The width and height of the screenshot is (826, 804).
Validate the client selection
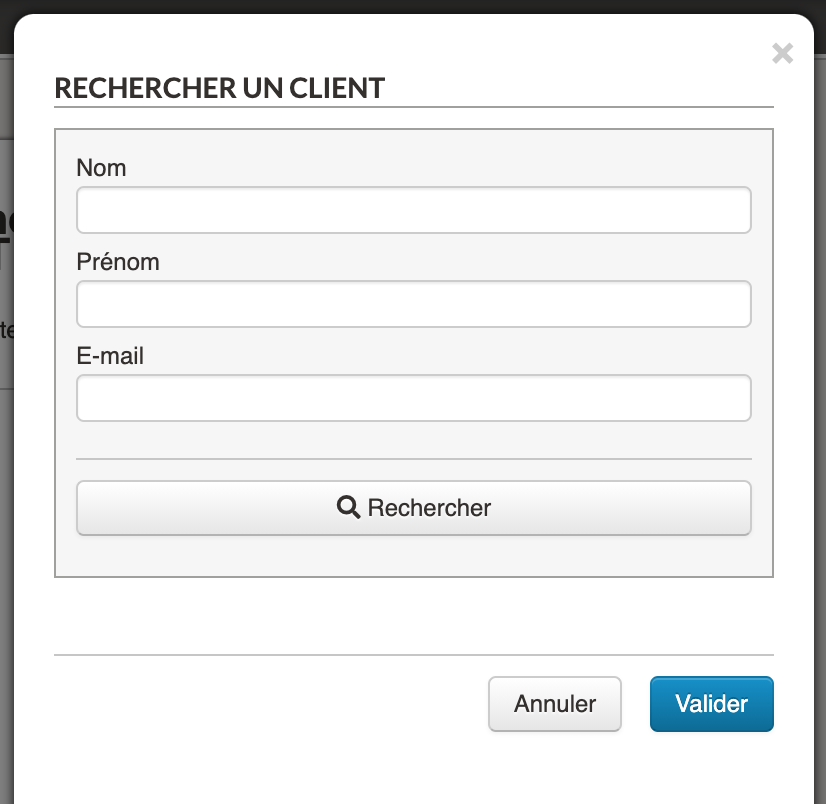(x=711, y=704)
